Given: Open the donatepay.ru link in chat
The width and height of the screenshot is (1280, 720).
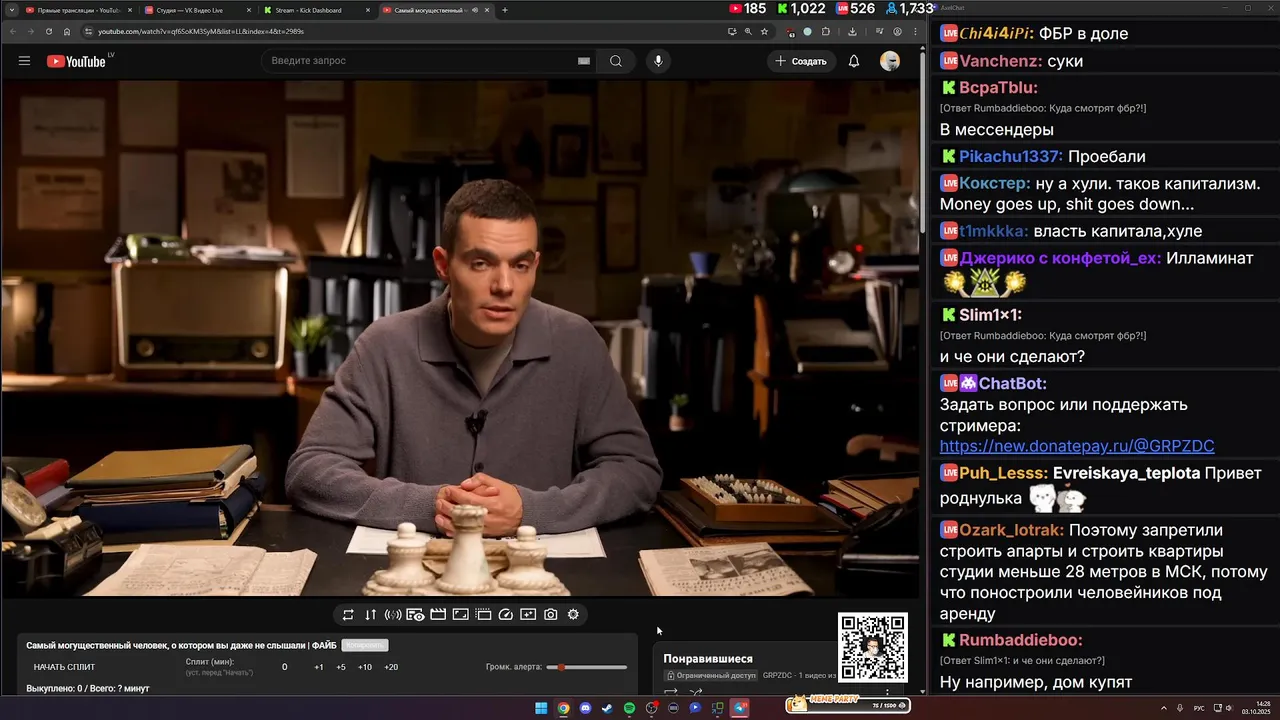Looking at the screenshot, I should 1077,446.
